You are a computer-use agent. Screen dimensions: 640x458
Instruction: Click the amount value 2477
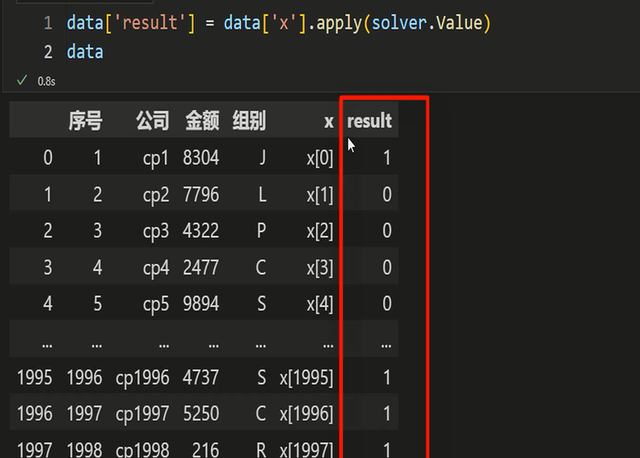point(201,267)
